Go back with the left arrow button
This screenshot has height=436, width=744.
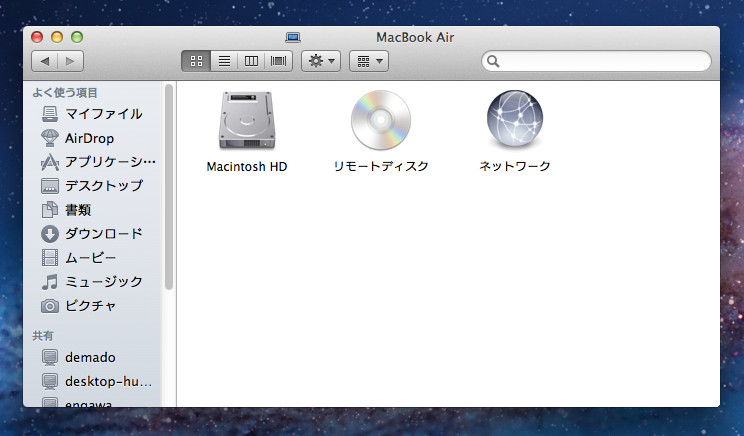point(45,61)
